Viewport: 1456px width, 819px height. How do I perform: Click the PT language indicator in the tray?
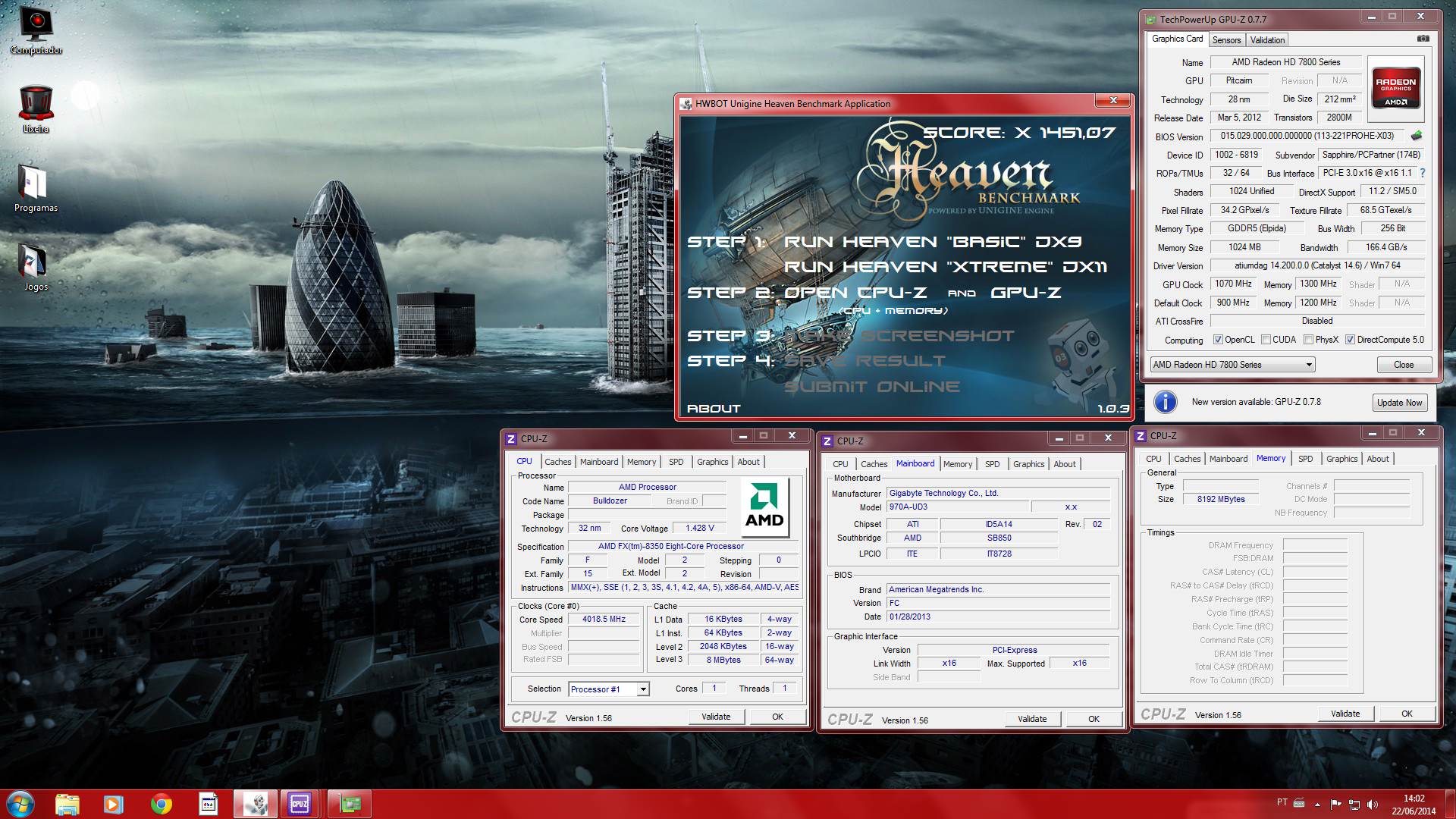(x=1282, y=802)
